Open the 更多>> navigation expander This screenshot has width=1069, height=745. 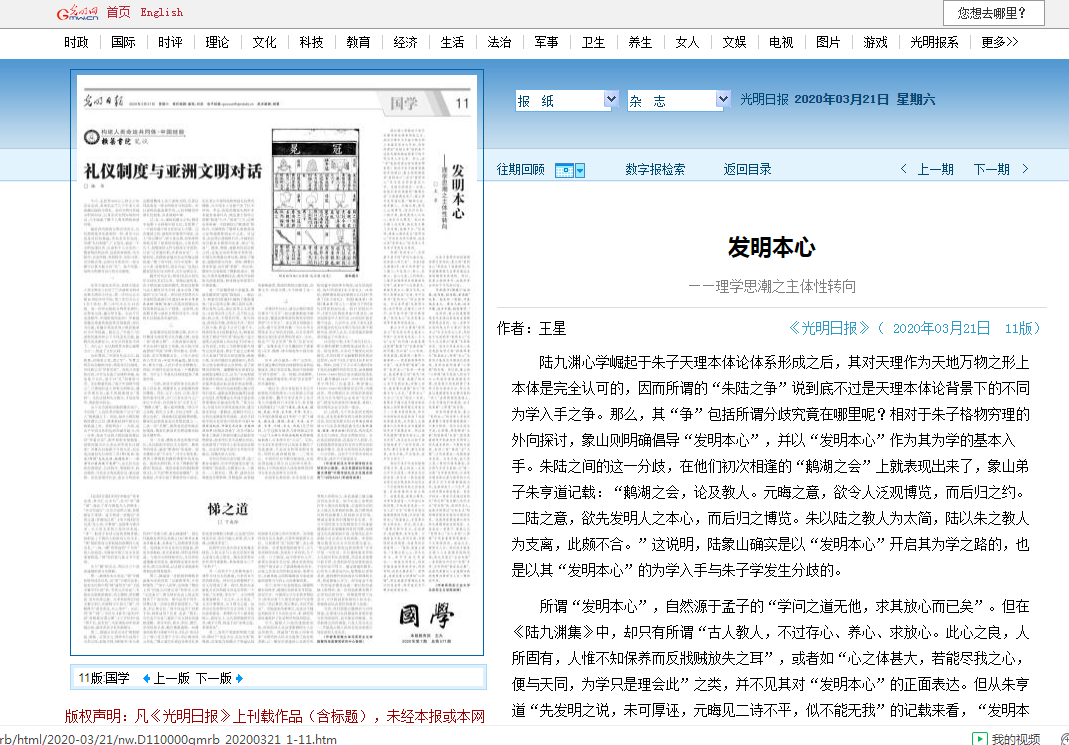click(x=999, y=42)
